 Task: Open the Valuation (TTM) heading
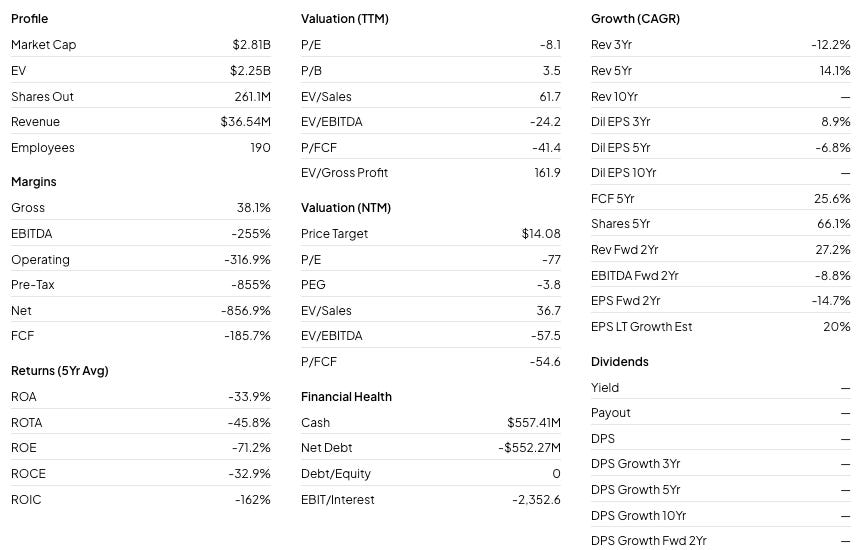(345, 19)
